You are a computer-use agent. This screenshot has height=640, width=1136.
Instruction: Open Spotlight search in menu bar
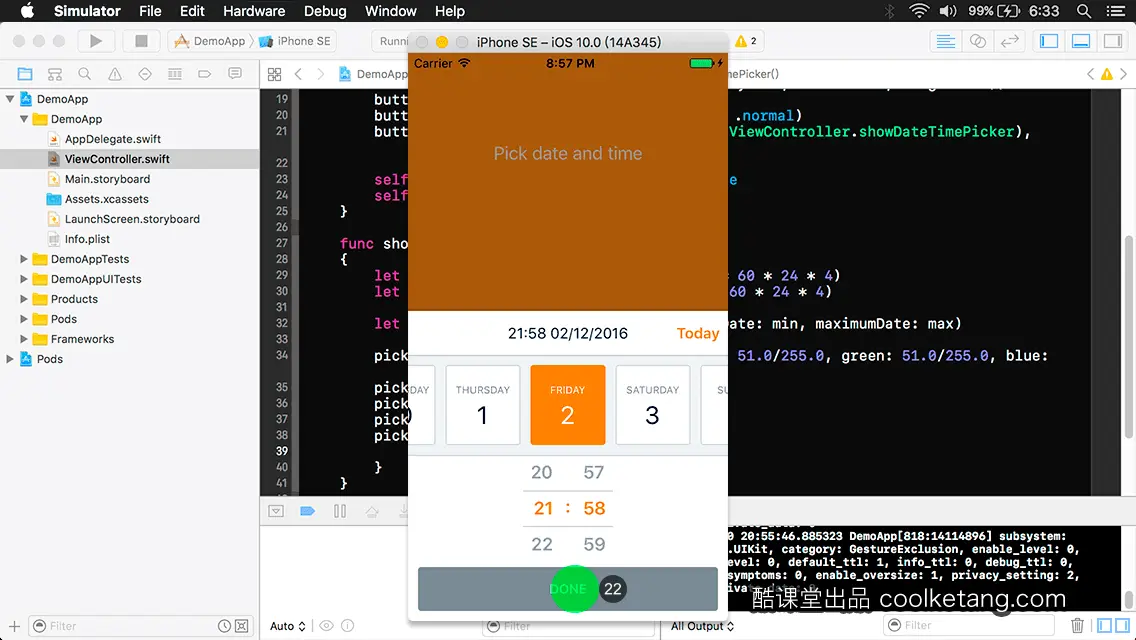(1084, 11)
